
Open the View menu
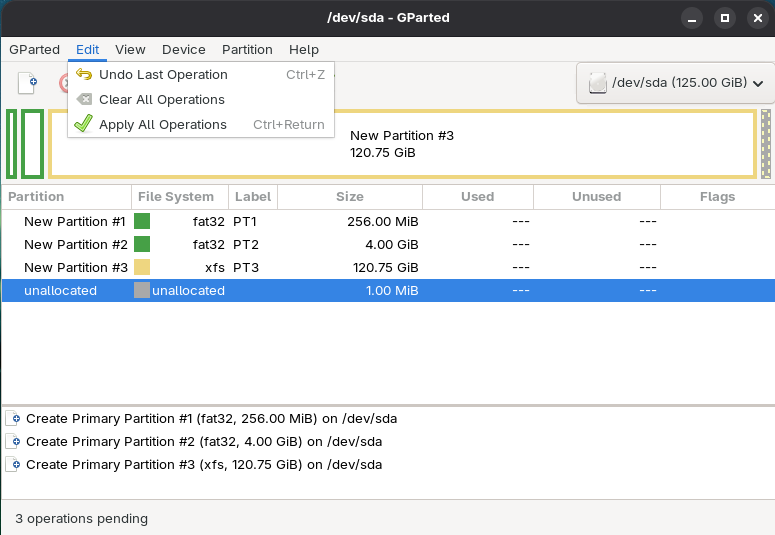tap(130, 49)
